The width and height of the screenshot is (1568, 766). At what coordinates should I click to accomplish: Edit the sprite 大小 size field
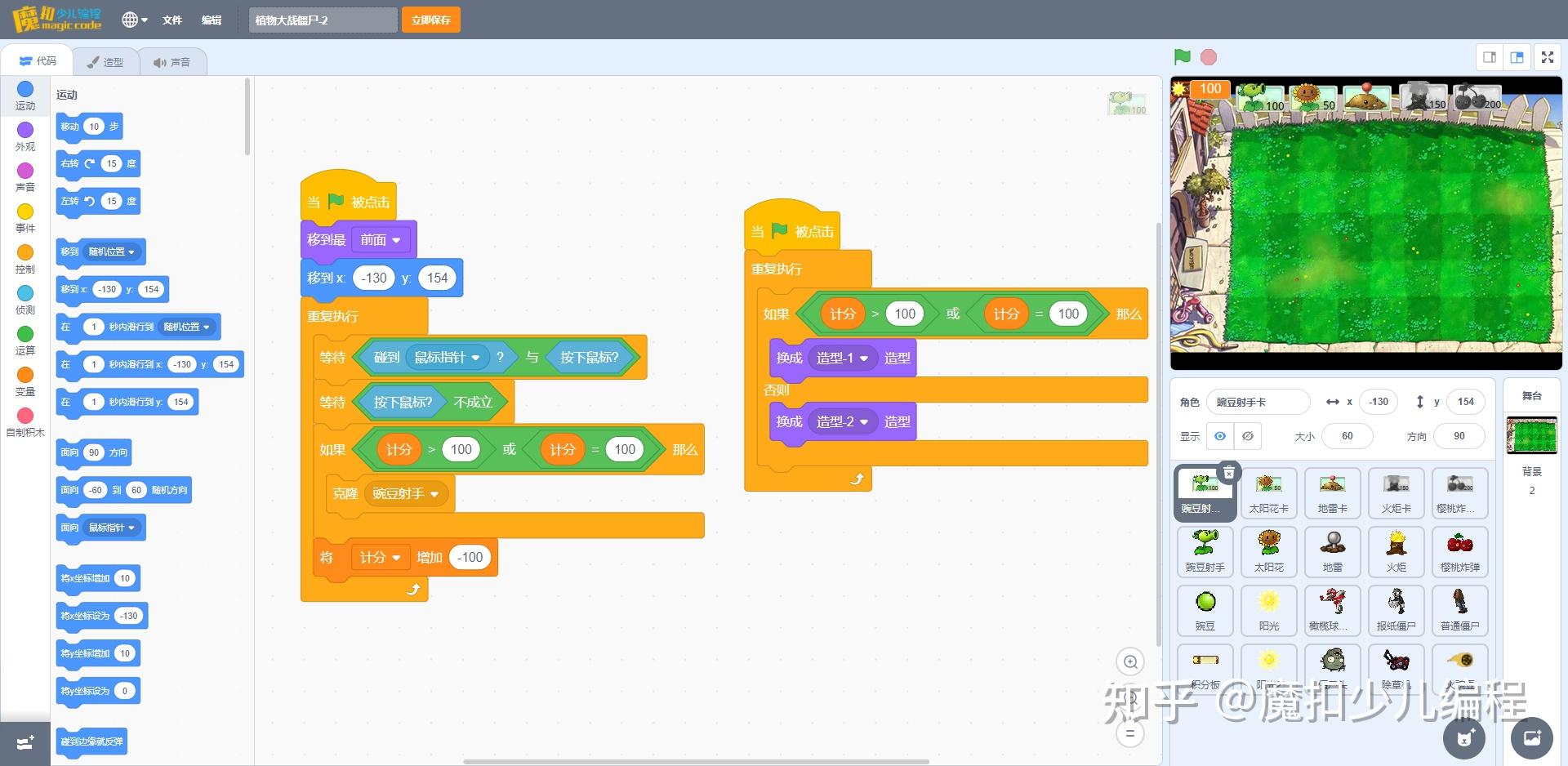(x=1347, y=436)
